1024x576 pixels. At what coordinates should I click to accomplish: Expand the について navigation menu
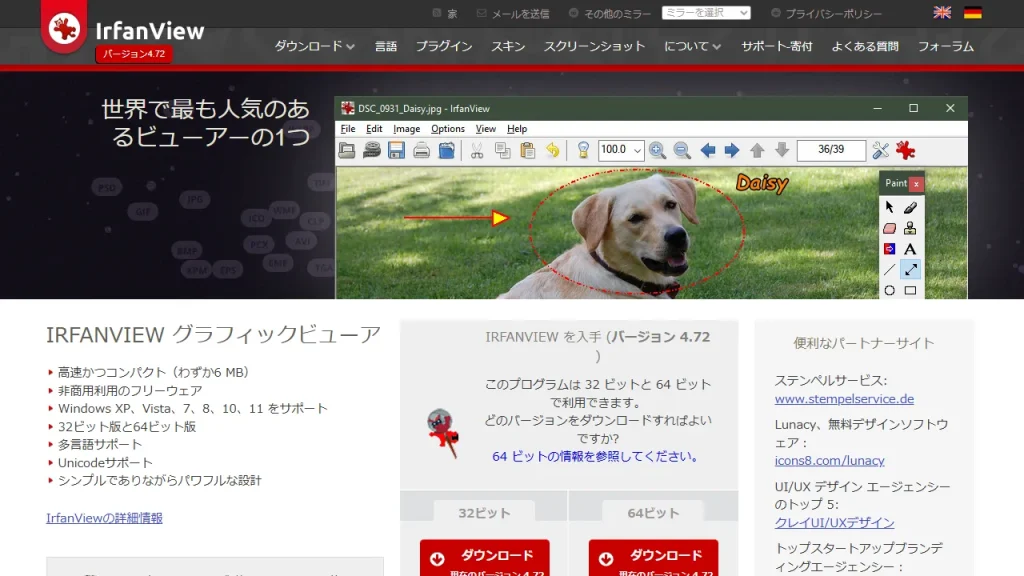point(692,46)
